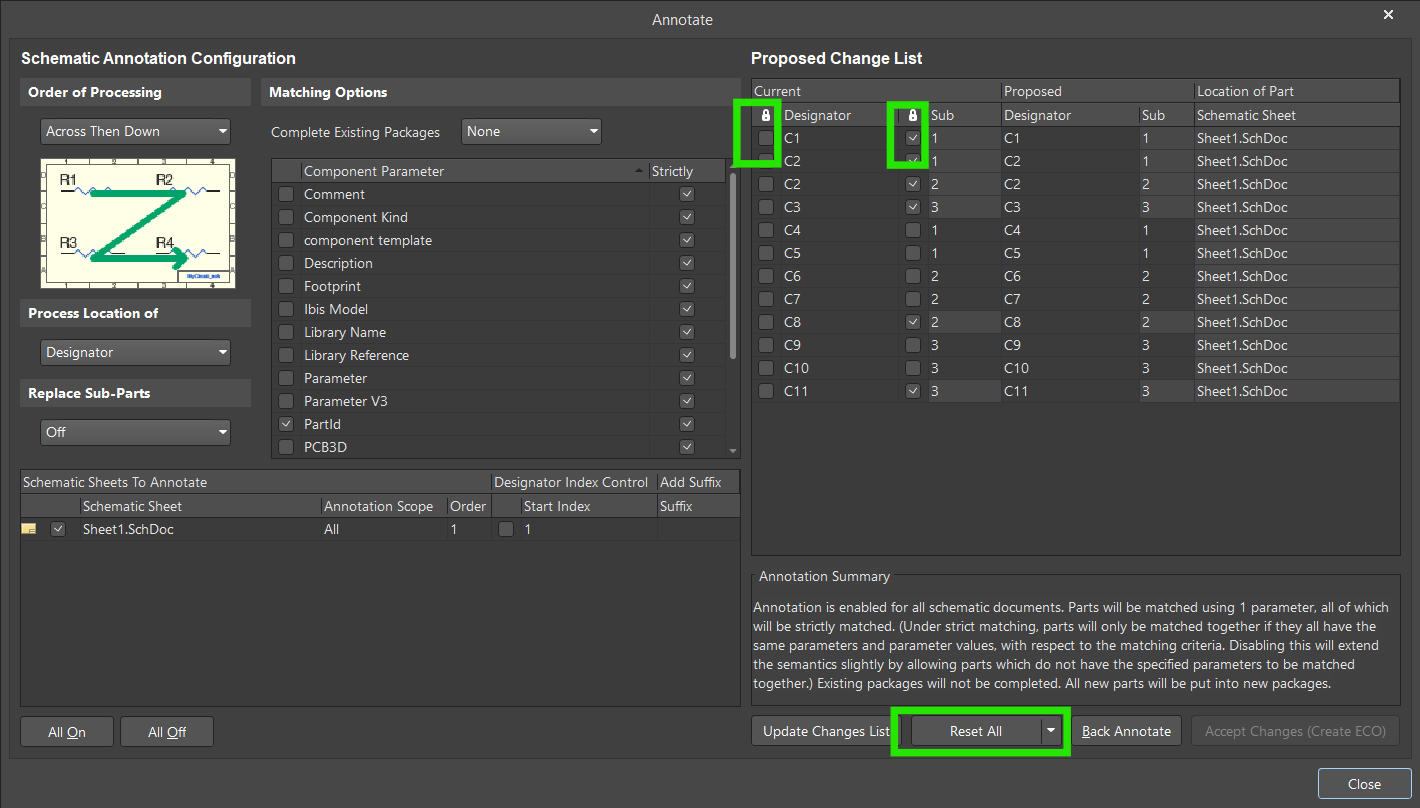Viewport: 1420px width, 808px height.
Task: Click the folder icon for Sheet1.SchDoc row
Action: pyautogui.click(x=29, y=529)
